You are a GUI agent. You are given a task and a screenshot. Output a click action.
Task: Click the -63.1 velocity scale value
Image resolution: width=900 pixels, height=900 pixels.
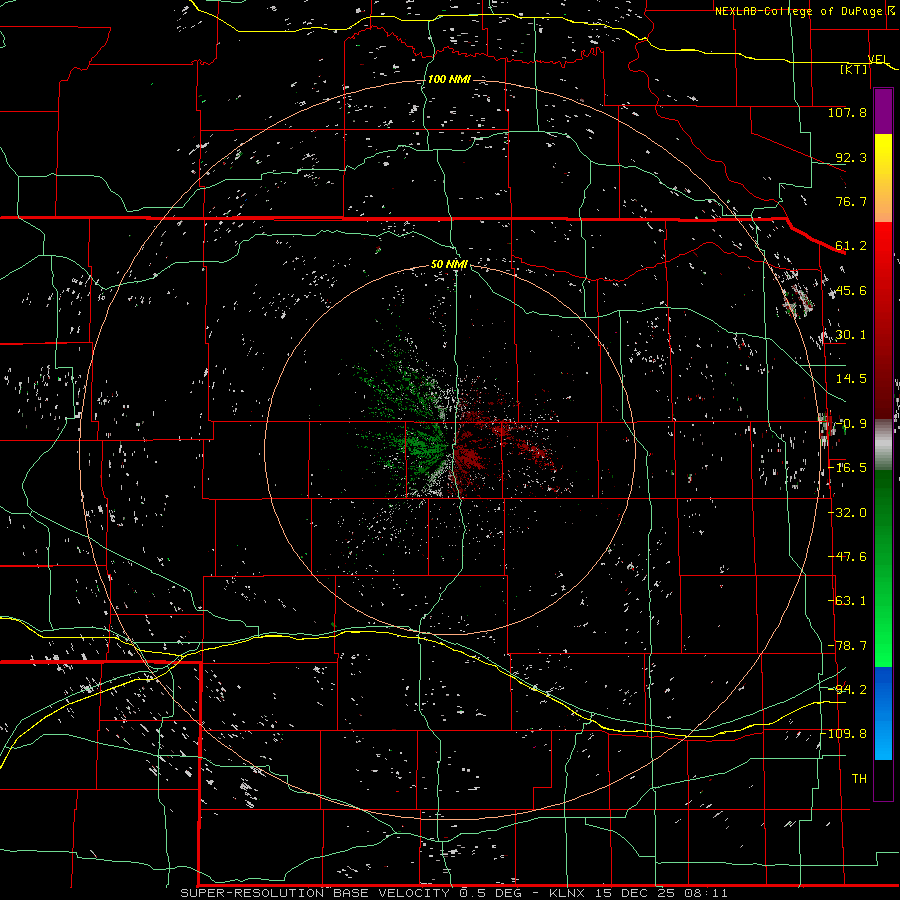click(848, 601)
